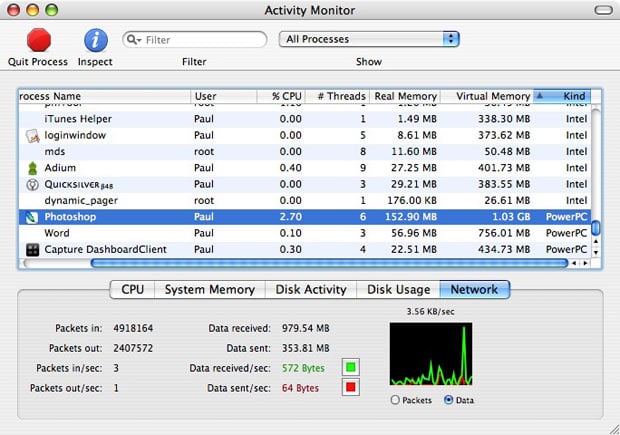Select the Adium process name
This screenshot has width=620, height=435.
60,168
